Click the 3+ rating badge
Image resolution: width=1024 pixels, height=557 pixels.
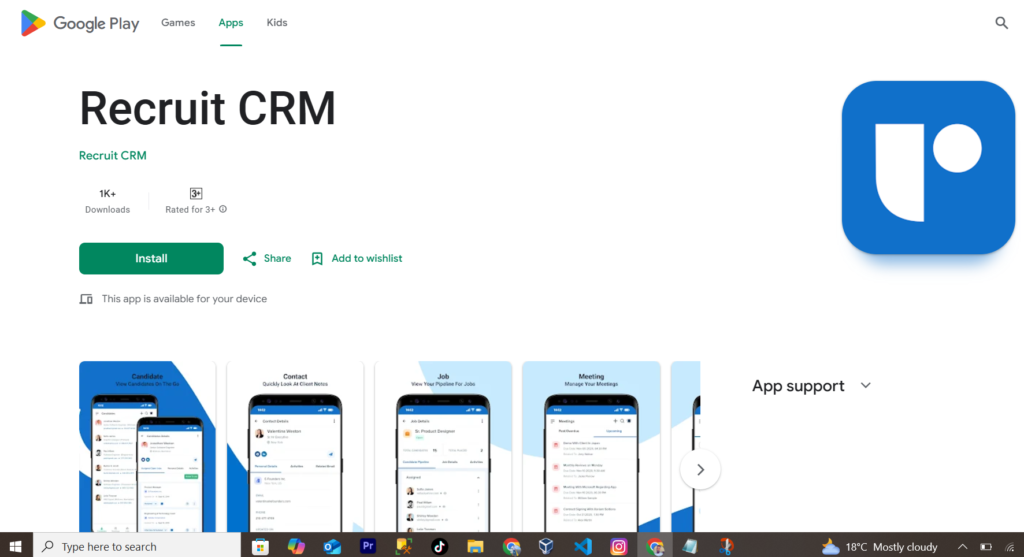[x=195, y=193]
